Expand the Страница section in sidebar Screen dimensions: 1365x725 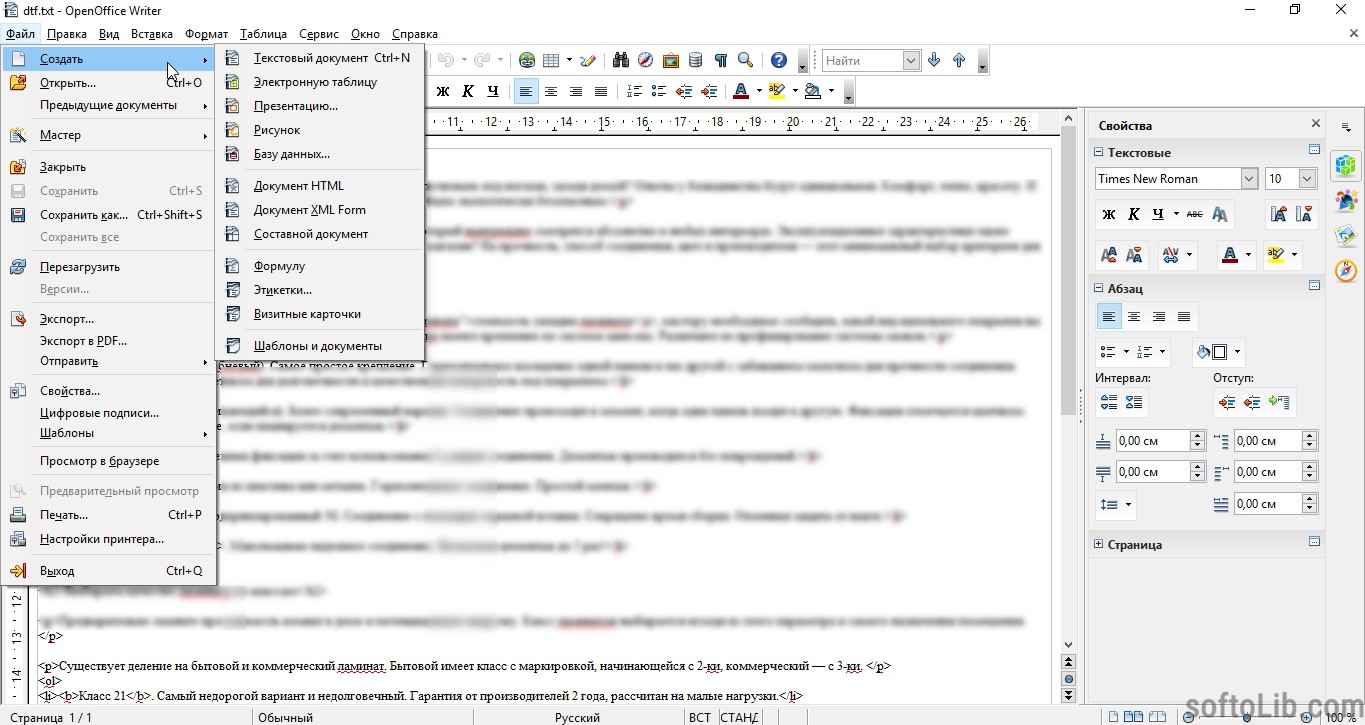1099,545
